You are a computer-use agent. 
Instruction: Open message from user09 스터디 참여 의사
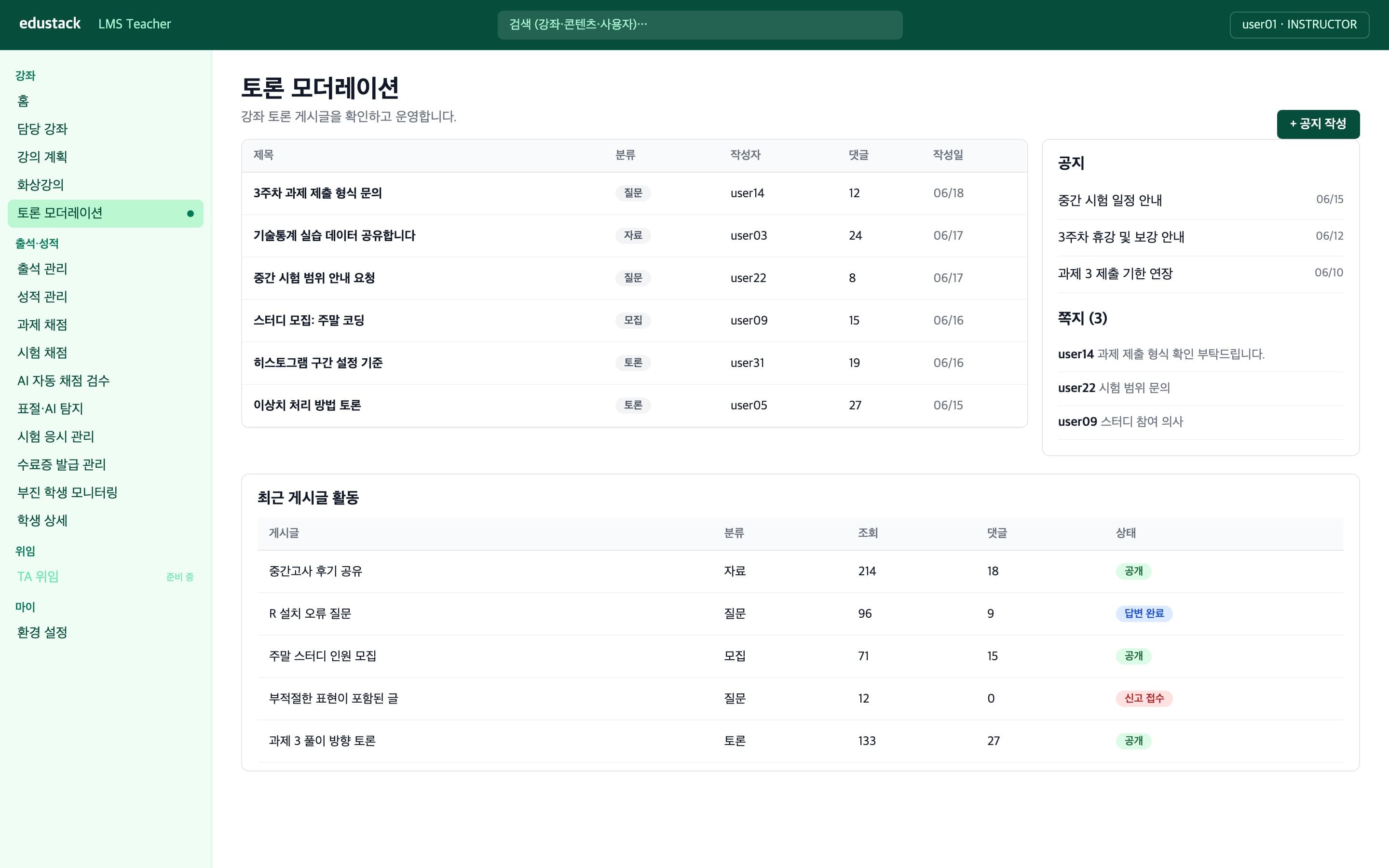1200,422
